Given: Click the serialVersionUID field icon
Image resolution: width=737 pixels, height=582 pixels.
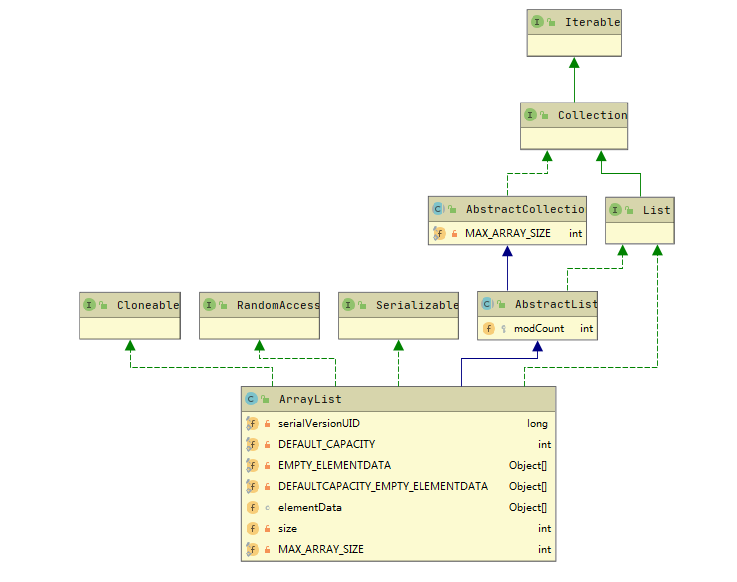Looking at the screenshot, I should coord(251,423).
